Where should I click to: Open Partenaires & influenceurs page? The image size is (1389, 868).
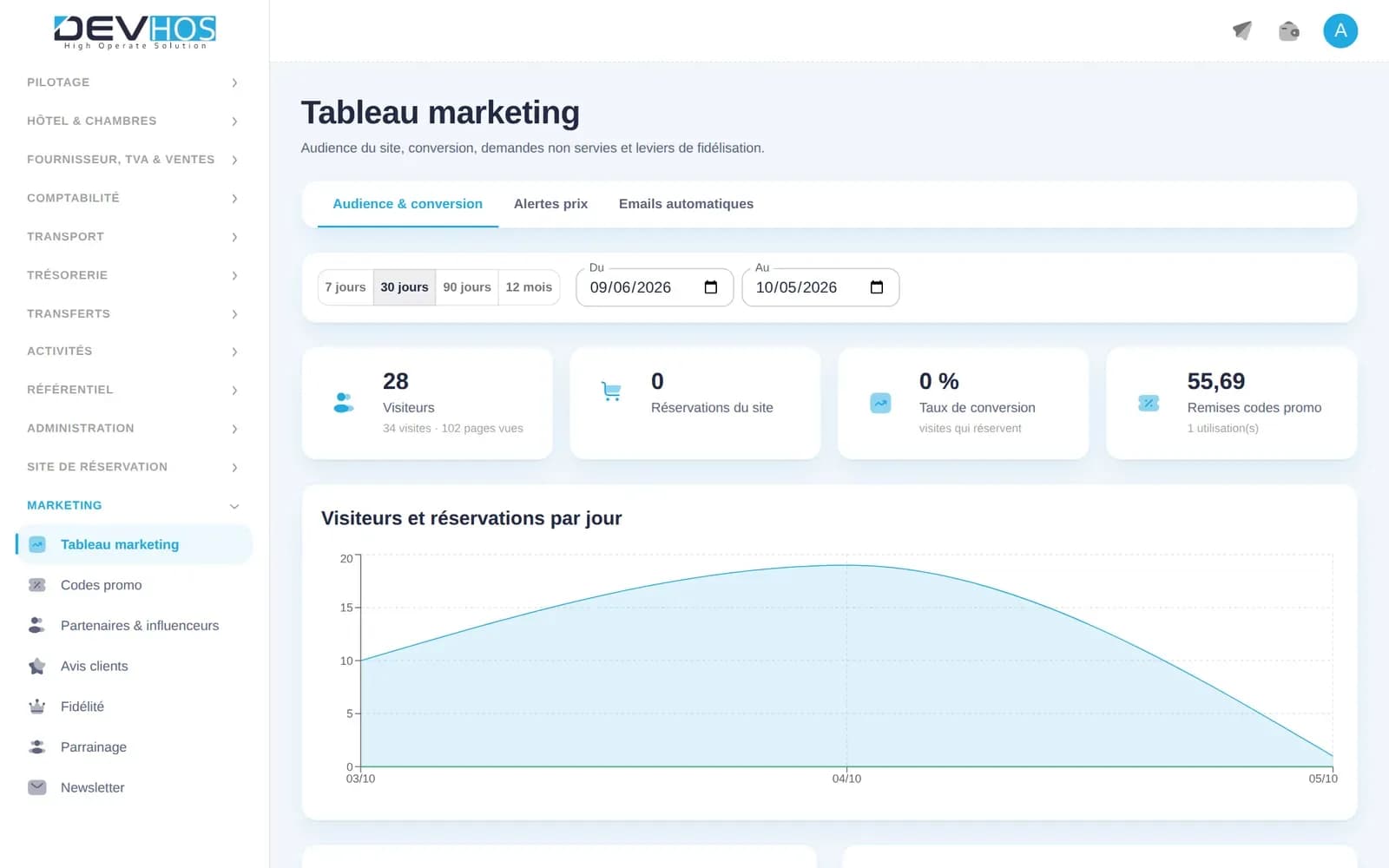pos(135,625)
